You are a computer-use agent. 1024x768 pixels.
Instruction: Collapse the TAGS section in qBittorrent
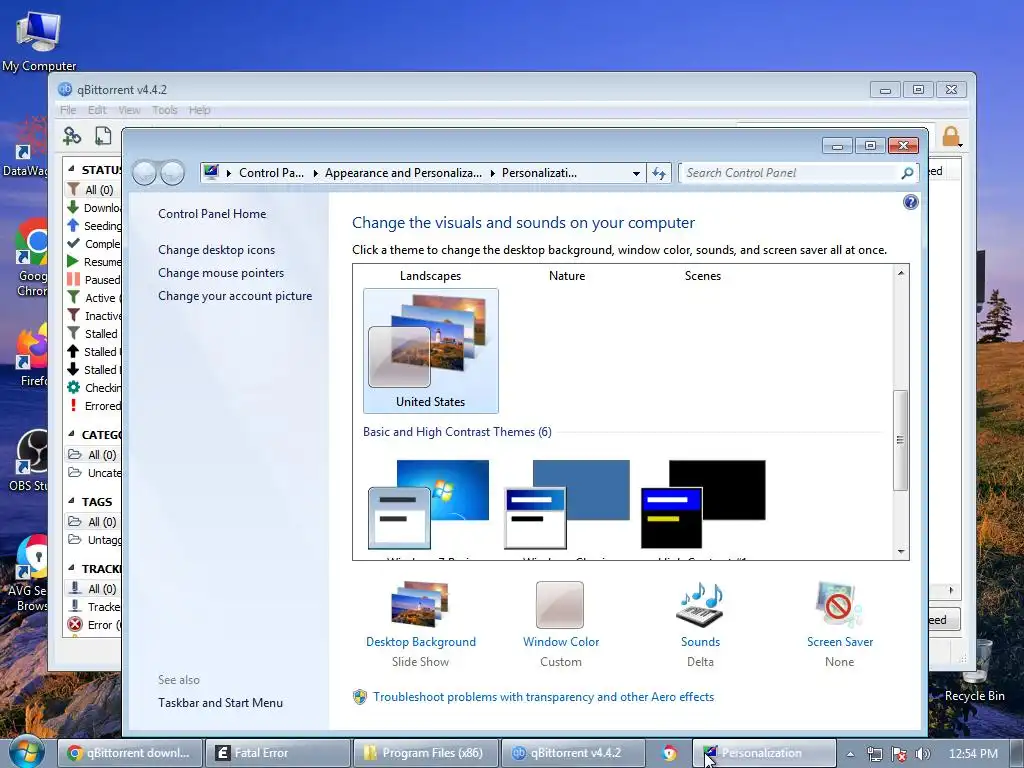[71, 501]
